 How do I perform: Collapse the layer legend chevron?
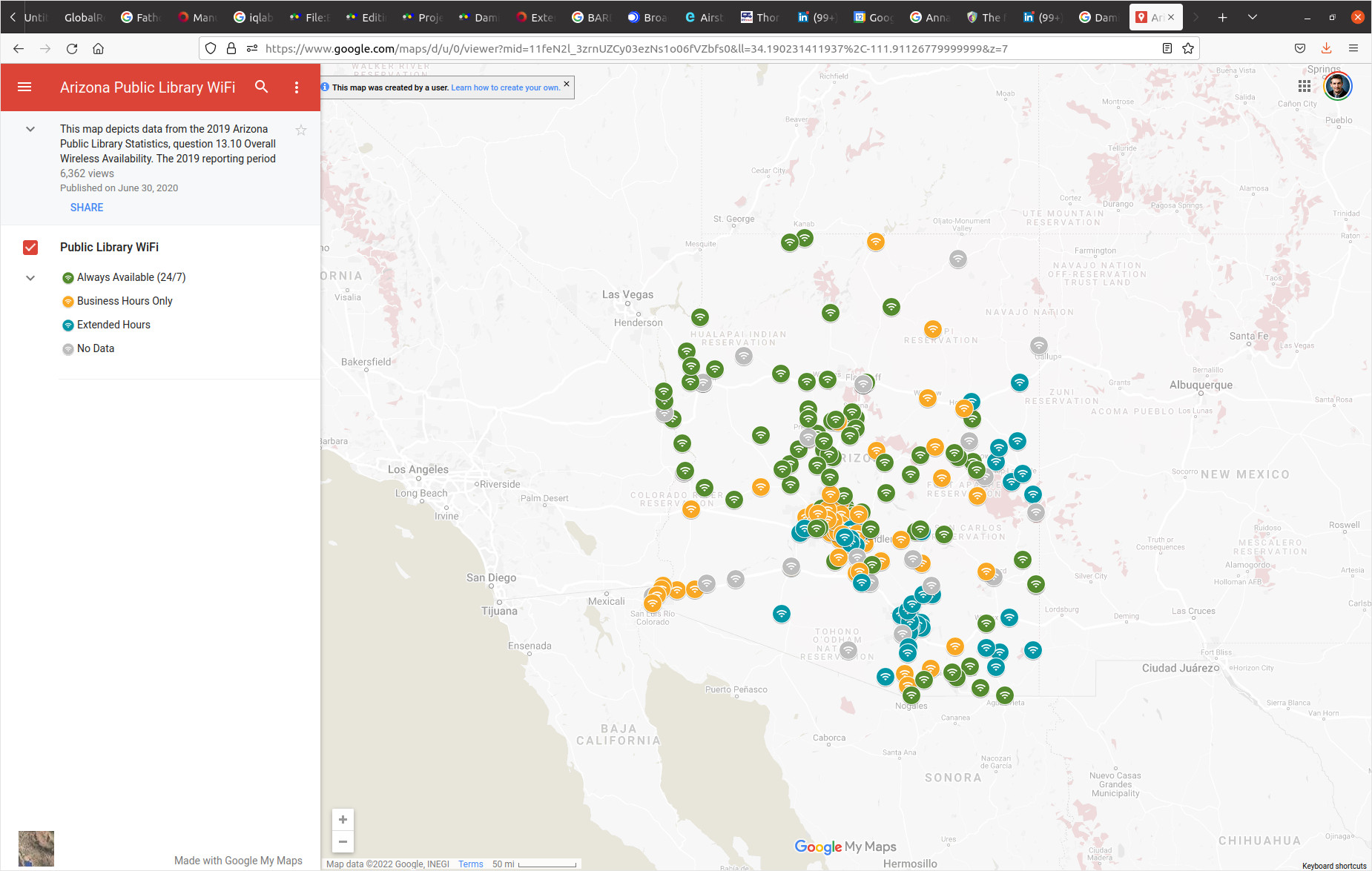(30, 278)
